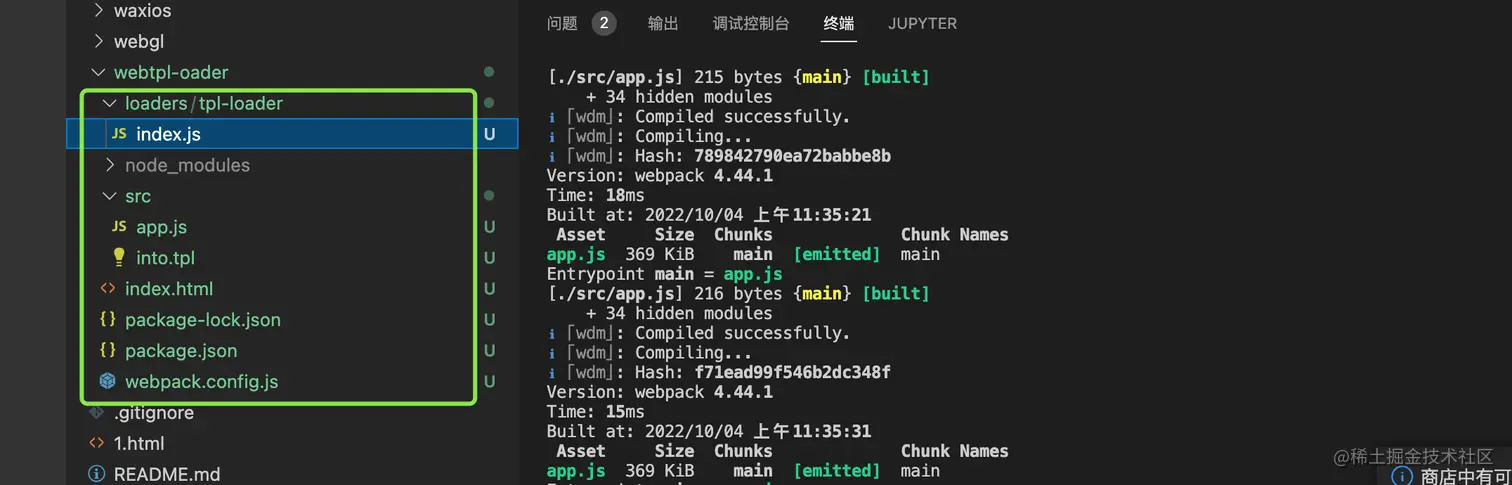The image size is (1512, 485).
Task: Click the Time: 15ms line
Action: click(x=595, y=411)
